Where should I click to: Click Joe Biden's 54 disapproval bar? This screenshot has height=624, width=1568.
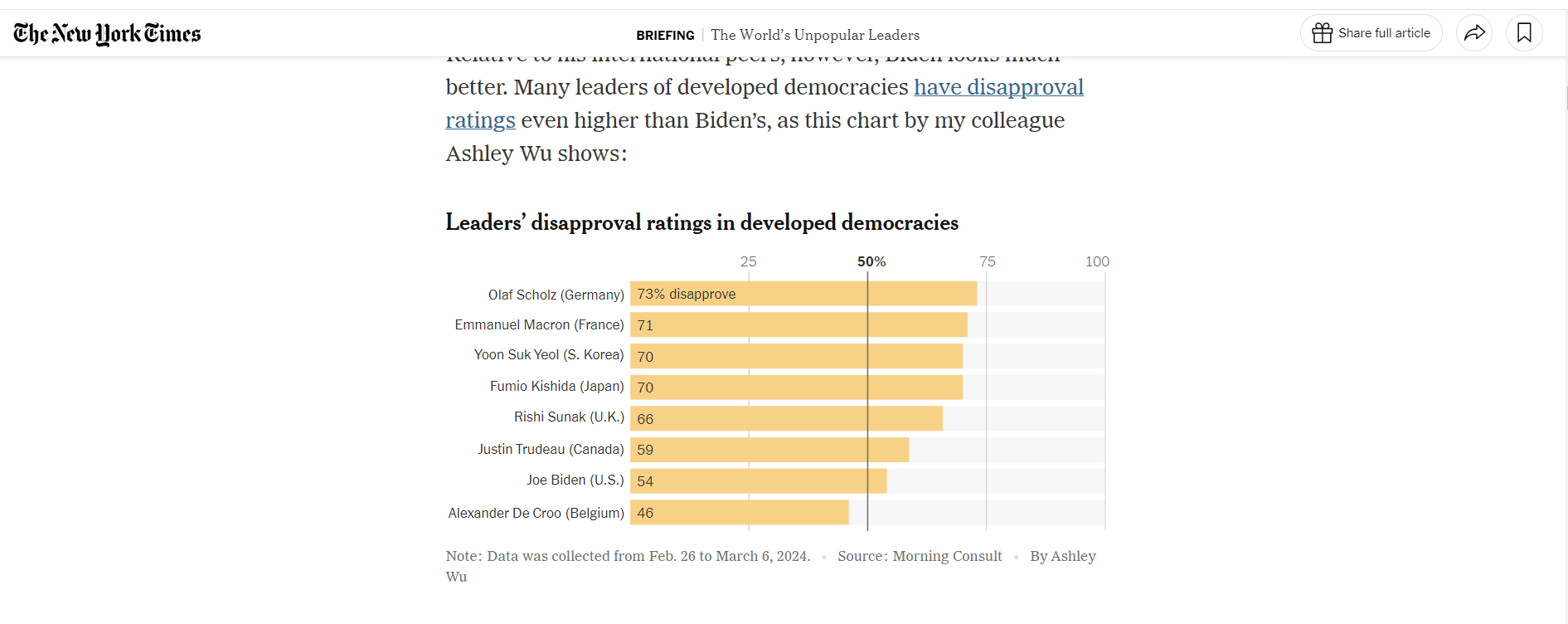click(758, 481)
